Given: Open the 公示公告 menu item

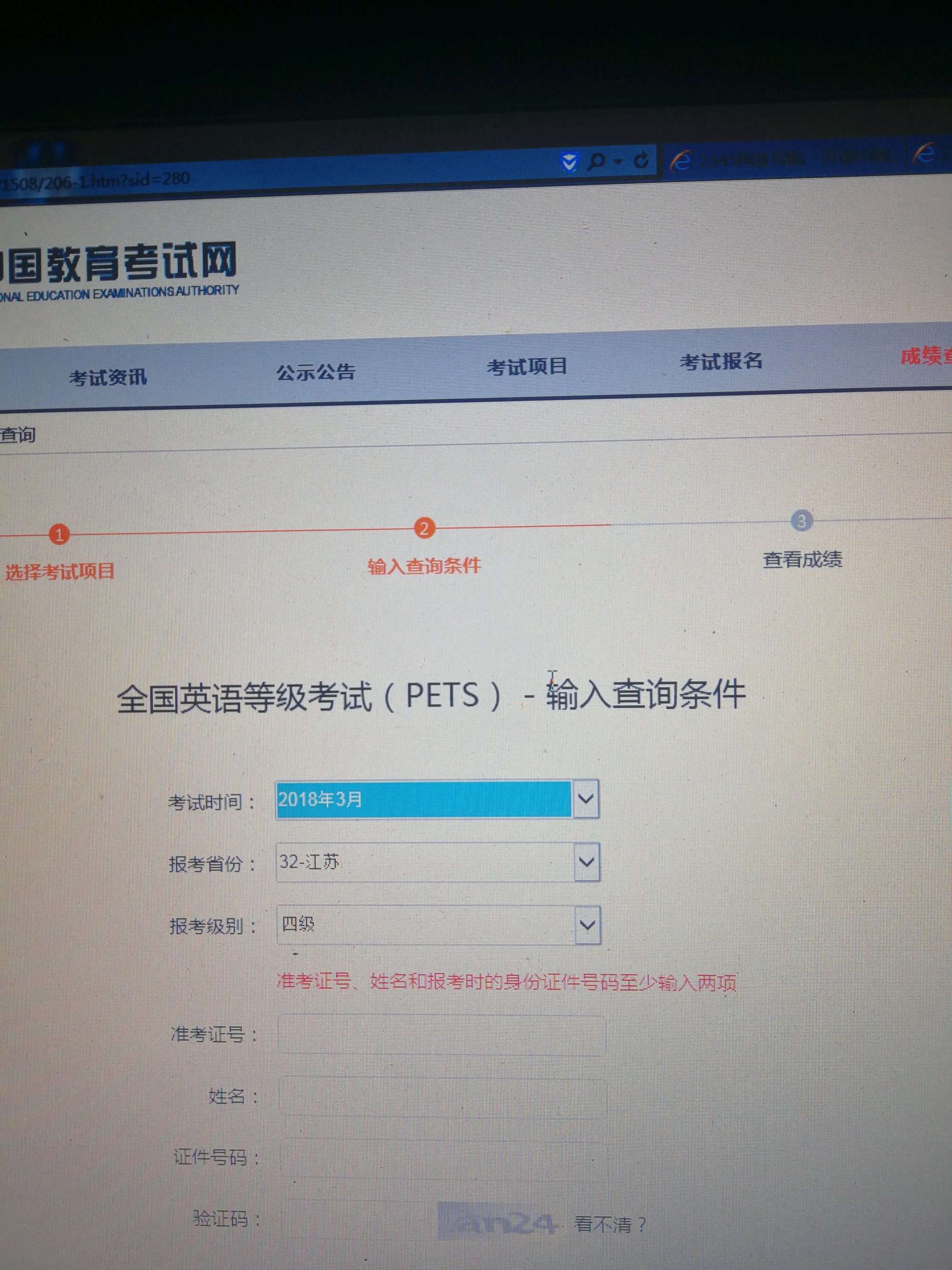Looking at the screenshot, I should 316,372.
